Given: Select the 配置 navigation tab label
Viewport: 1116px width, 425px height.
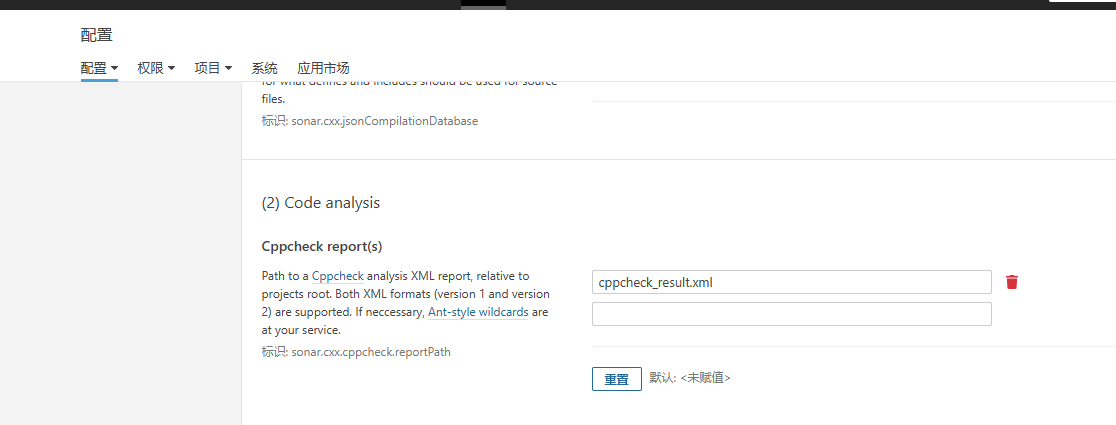Looking at the screenshot, I should pos(93,68).
